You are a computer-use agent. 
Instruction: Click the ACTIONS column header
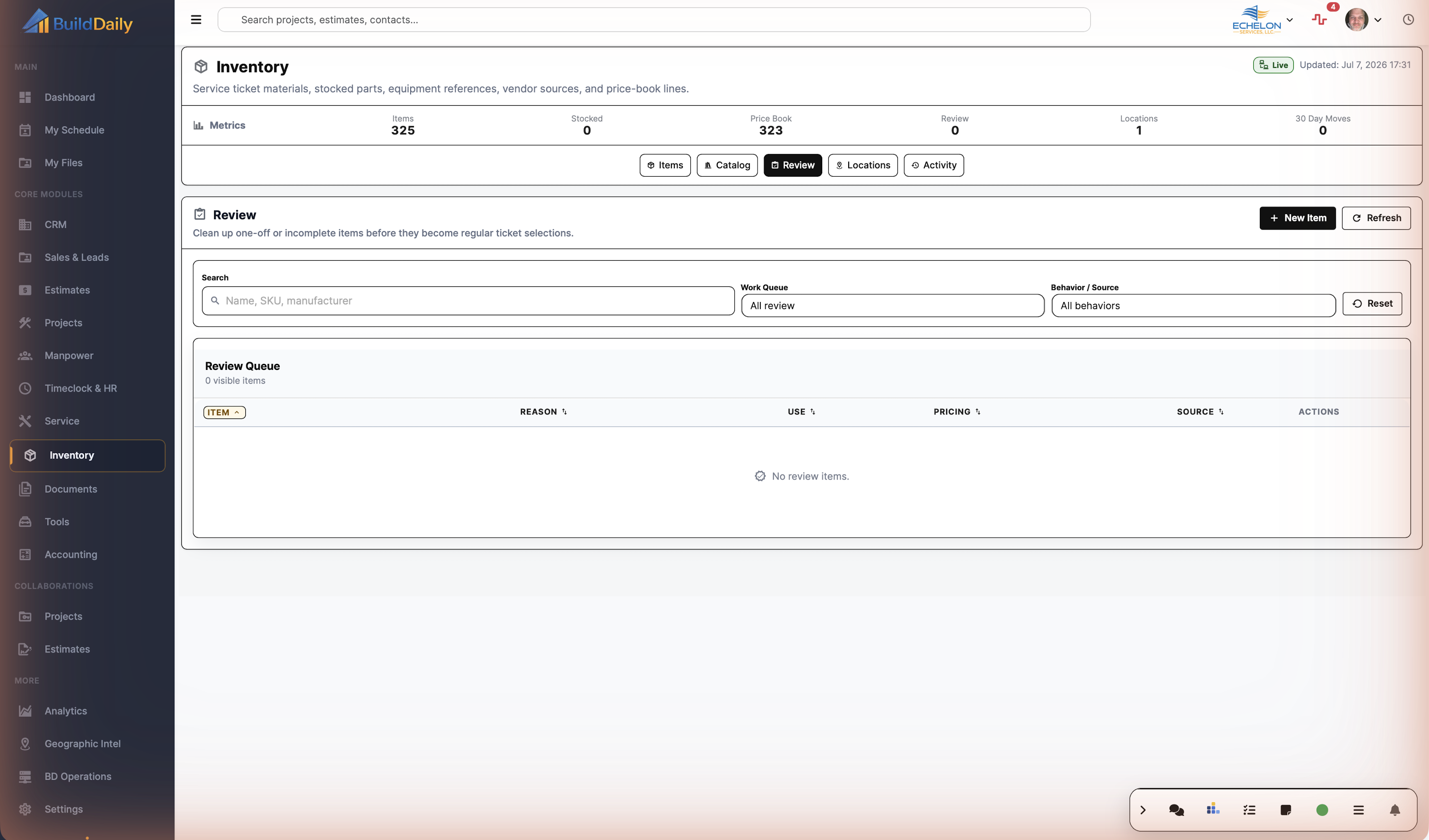(1319, 412)
